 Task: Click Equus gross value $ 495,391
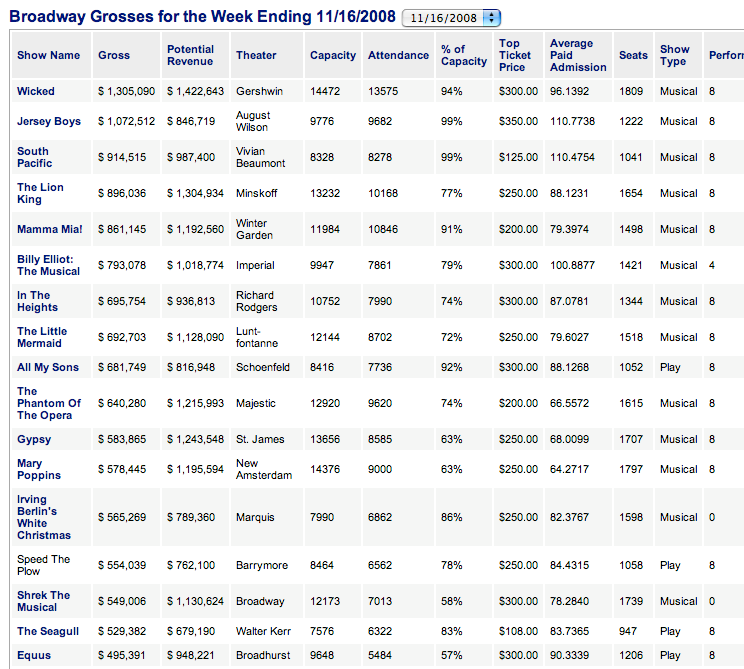[122, 655]
